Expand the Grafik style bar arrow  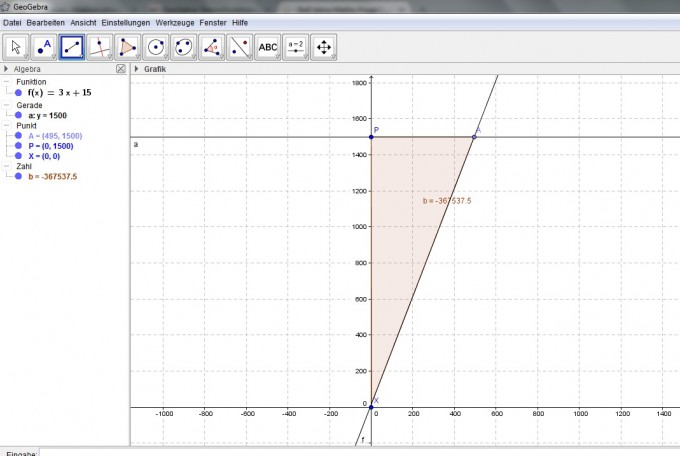coord(137,69)
